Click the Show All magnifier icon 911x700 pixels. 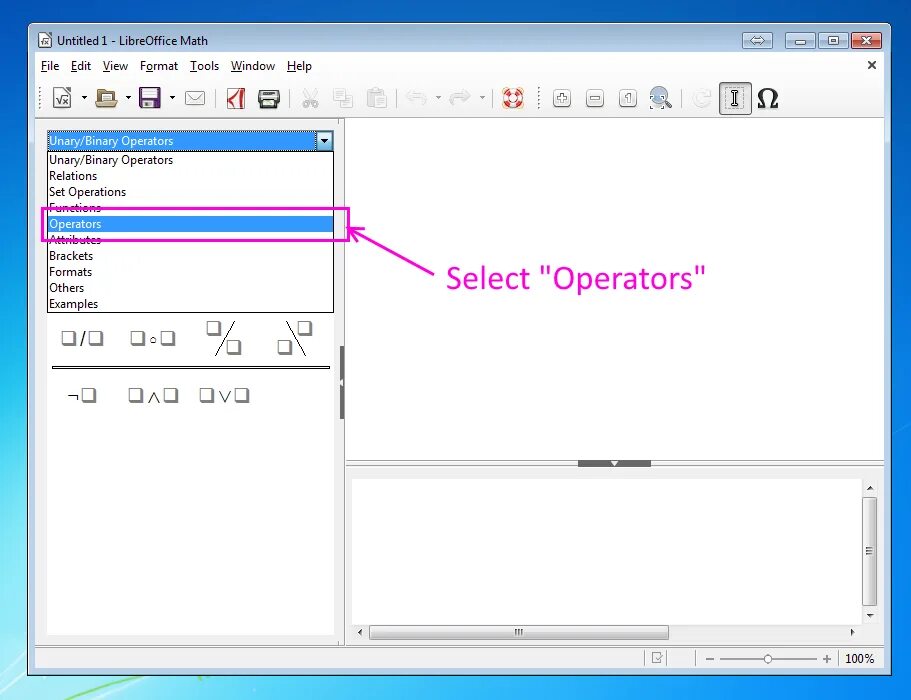click(x=661, y=98)
